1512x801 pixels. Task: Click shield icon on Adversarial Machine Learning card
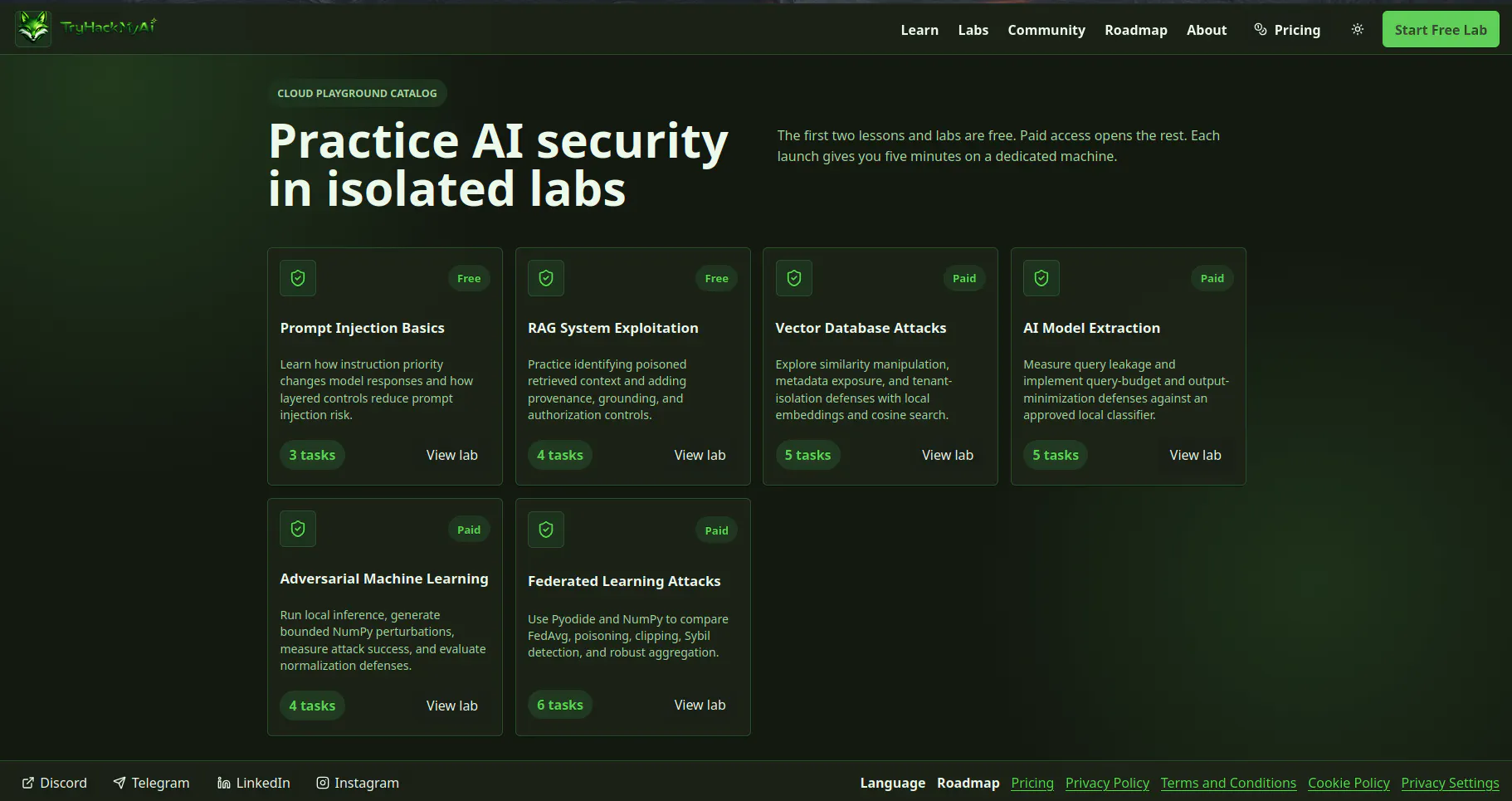click(x=298, y=529)
